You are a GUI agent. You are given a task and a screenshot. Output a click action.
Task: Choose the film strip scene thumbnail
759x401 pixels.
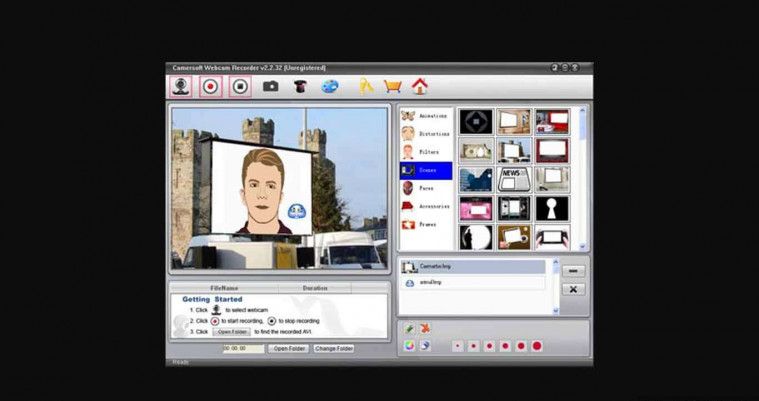point(514,209)
